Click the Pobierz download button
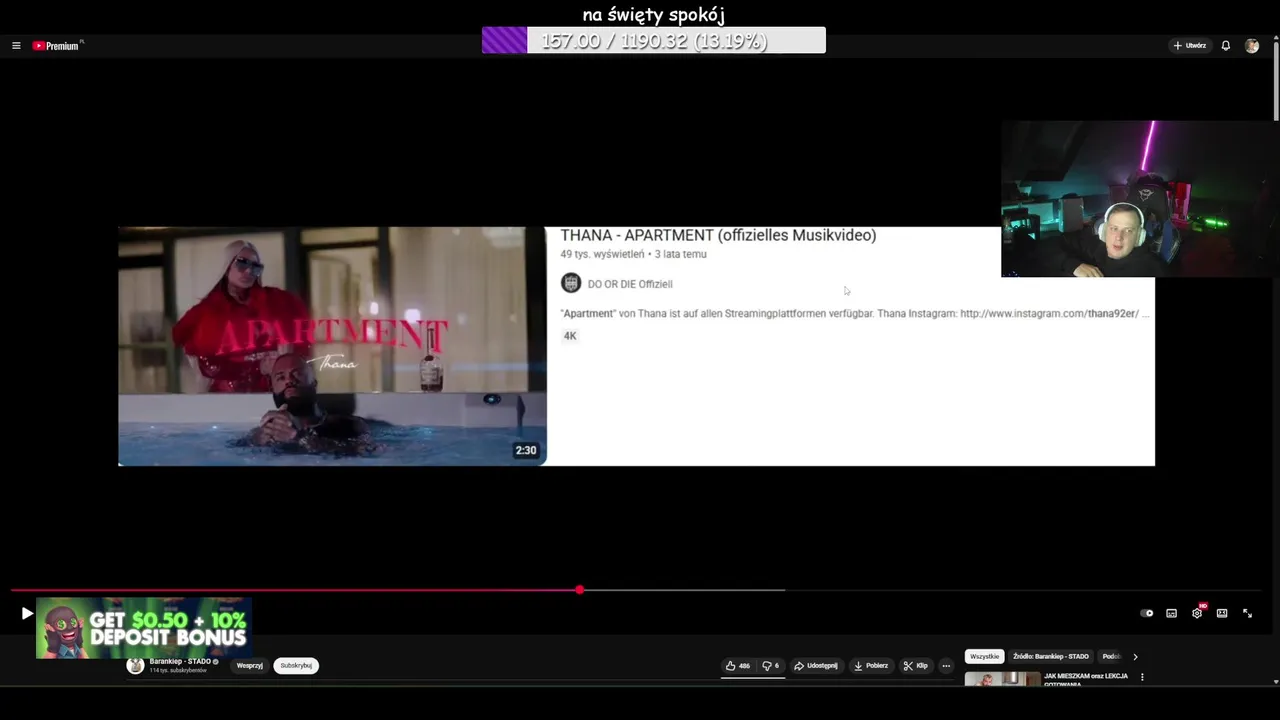The height and width of the screenshot is (720, 1280). click(x=871, y=666)
